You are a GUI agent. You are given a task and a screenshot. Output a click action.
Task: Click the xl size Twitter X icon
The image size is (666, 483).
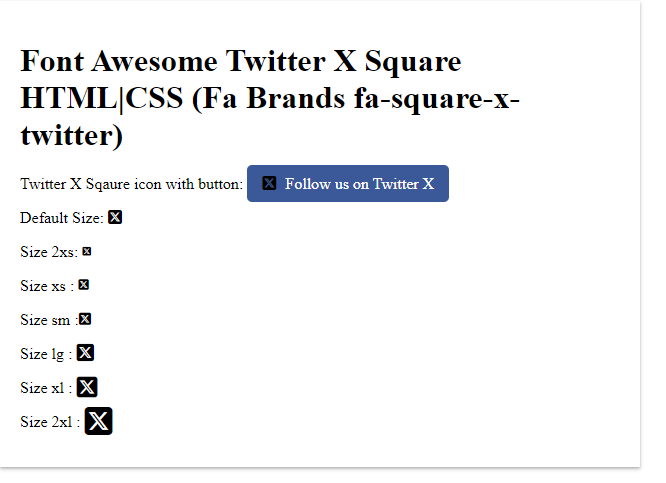coord(87,386)
